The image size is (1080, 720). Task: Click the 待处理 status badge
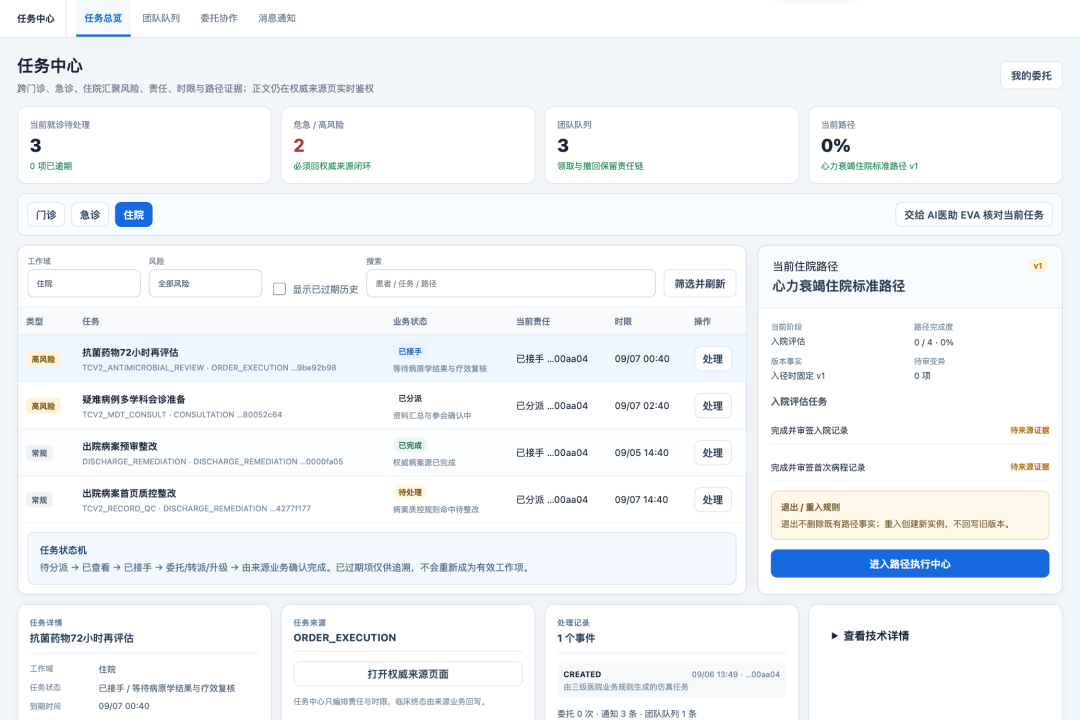click(x=410, y=492)
